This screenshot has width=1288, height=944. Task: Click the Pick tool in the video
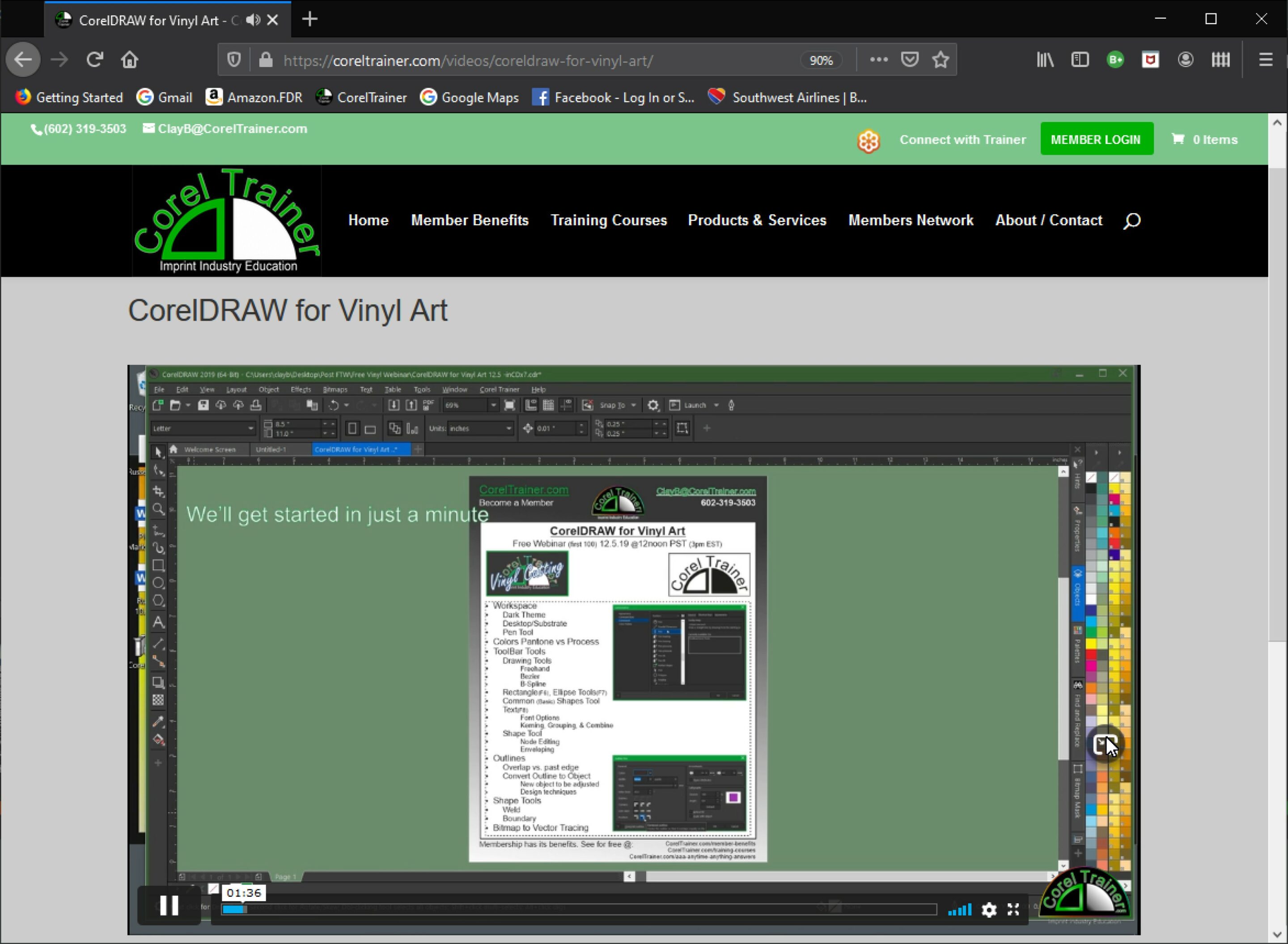coord(158,452)
